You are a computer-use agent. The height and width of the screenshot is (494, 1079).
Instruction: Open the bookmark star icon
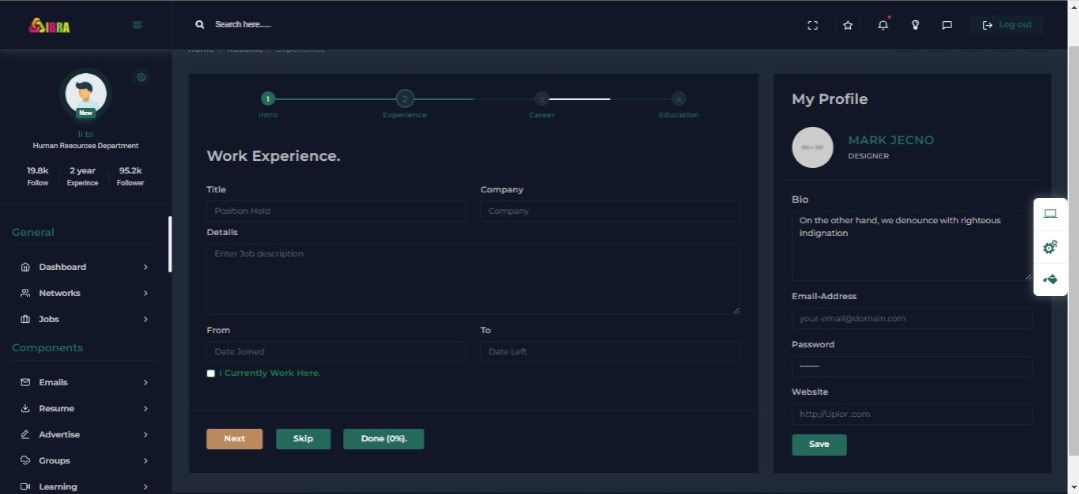tap(848, 25)
